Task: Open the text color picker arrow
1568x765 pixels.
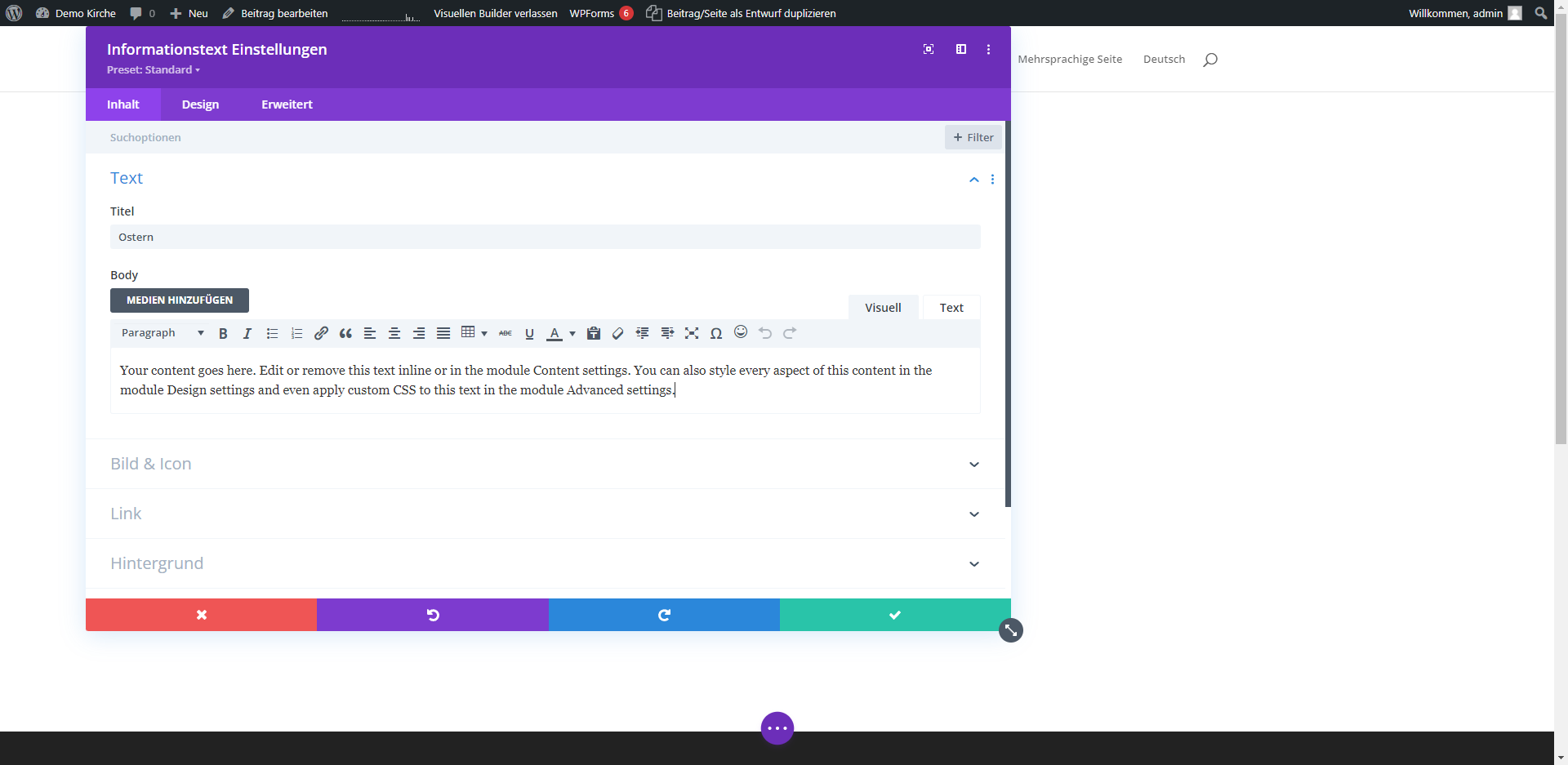Action: coord(572,333)
